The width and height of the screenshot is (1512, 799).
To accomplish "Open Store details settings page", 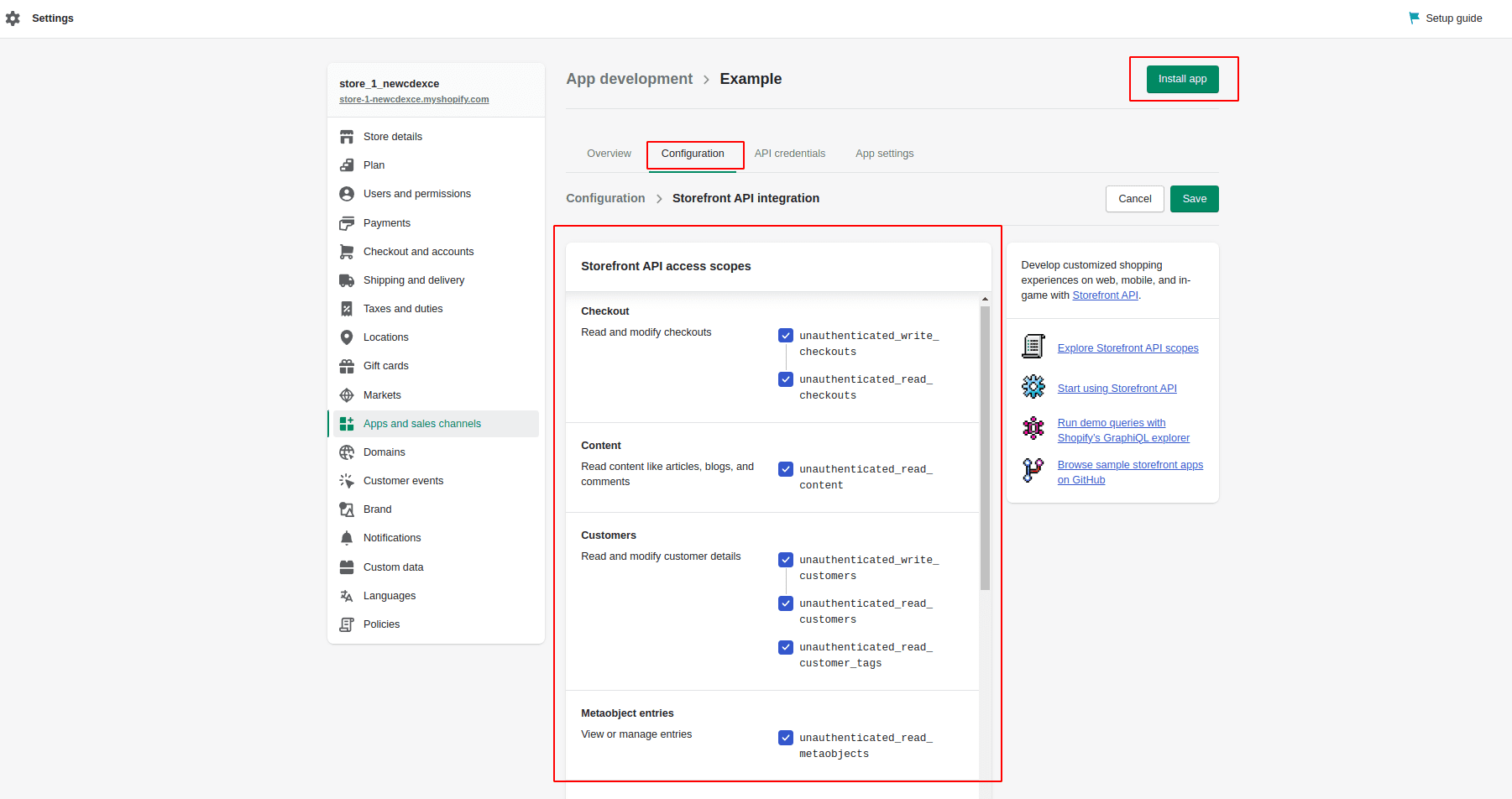I will [x=436, y=137].
